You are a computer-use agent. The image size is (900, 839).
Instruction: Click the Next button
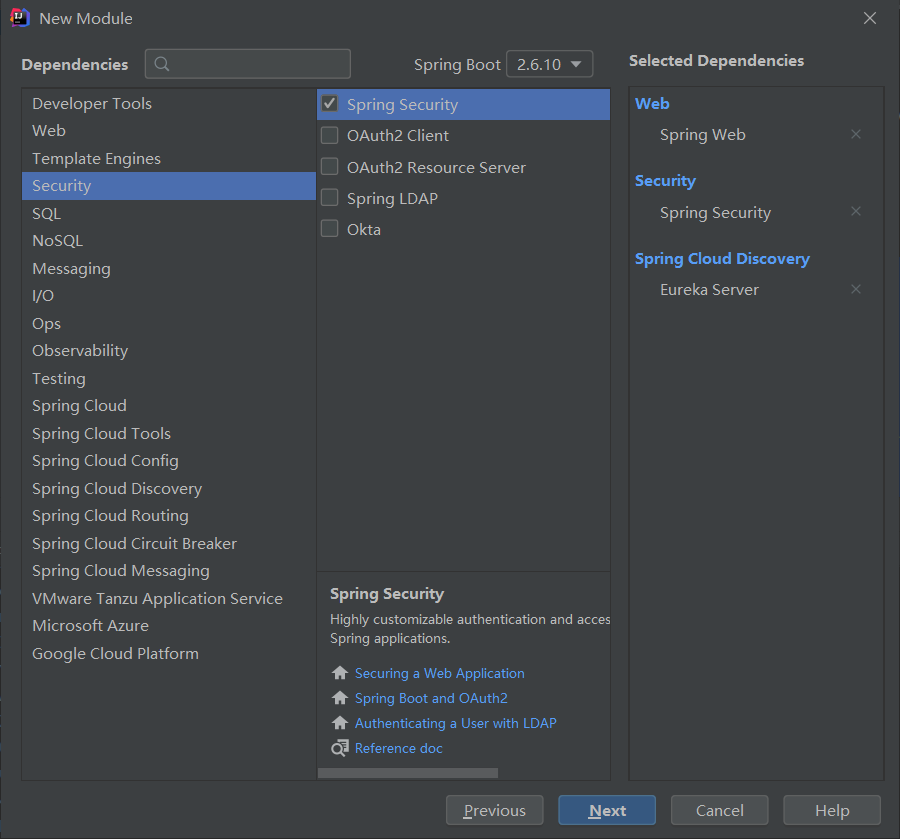pos(607,810)
